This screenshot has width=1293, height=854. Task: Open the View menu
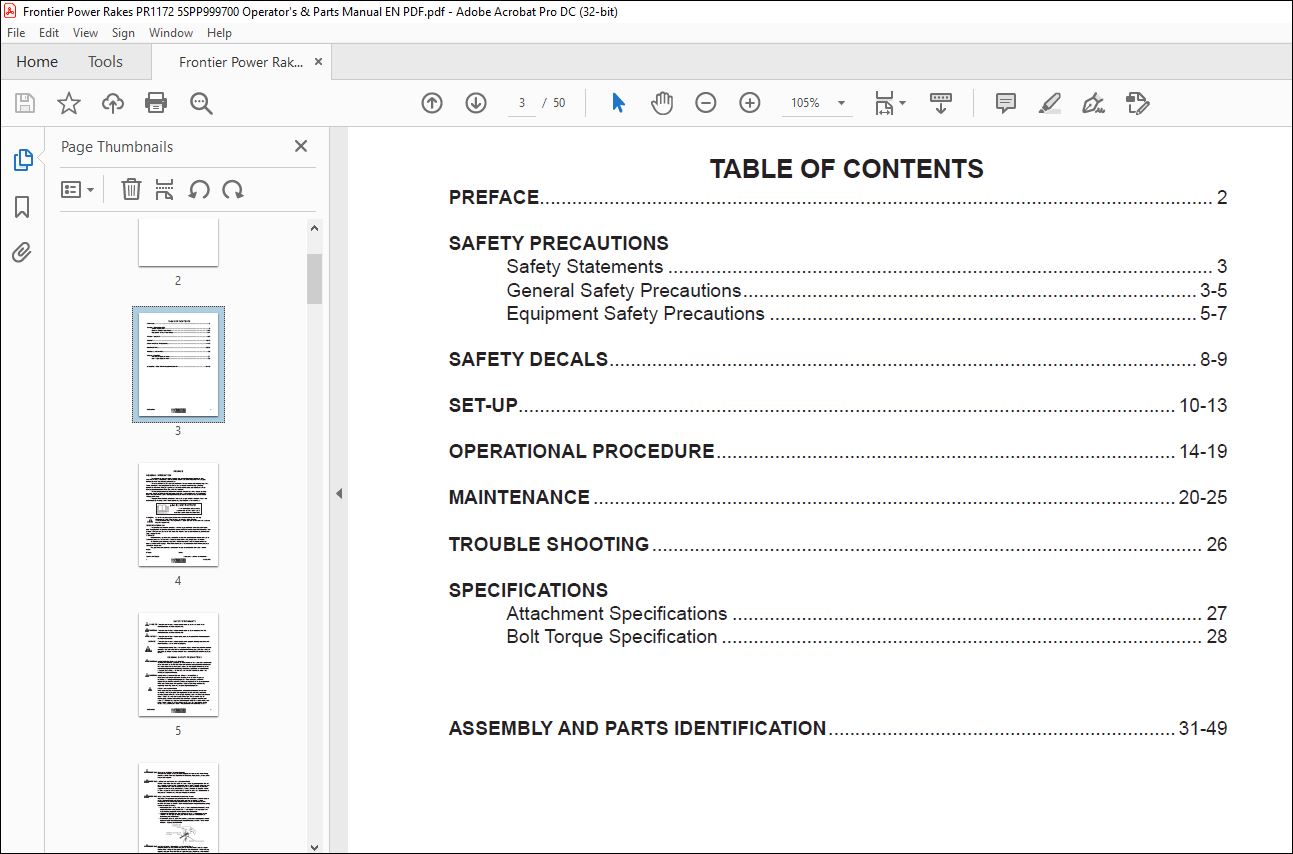click(85, 33)
